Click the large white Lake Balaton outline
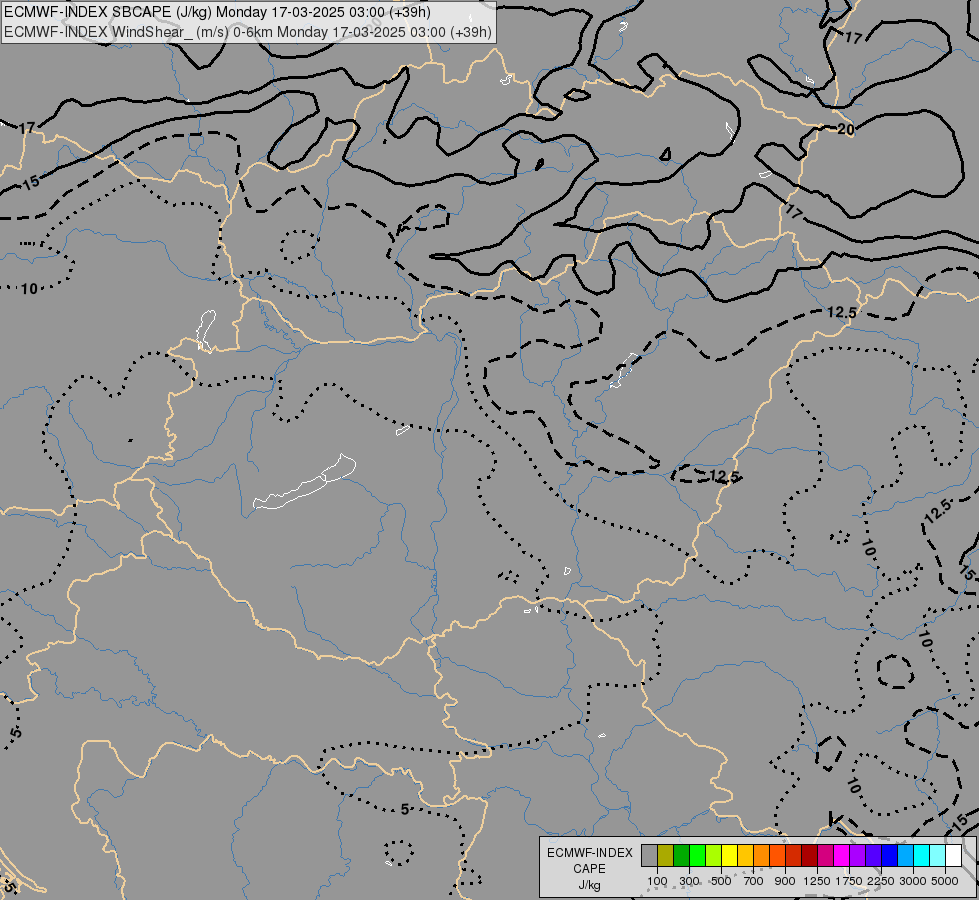 tap(304, 482)
